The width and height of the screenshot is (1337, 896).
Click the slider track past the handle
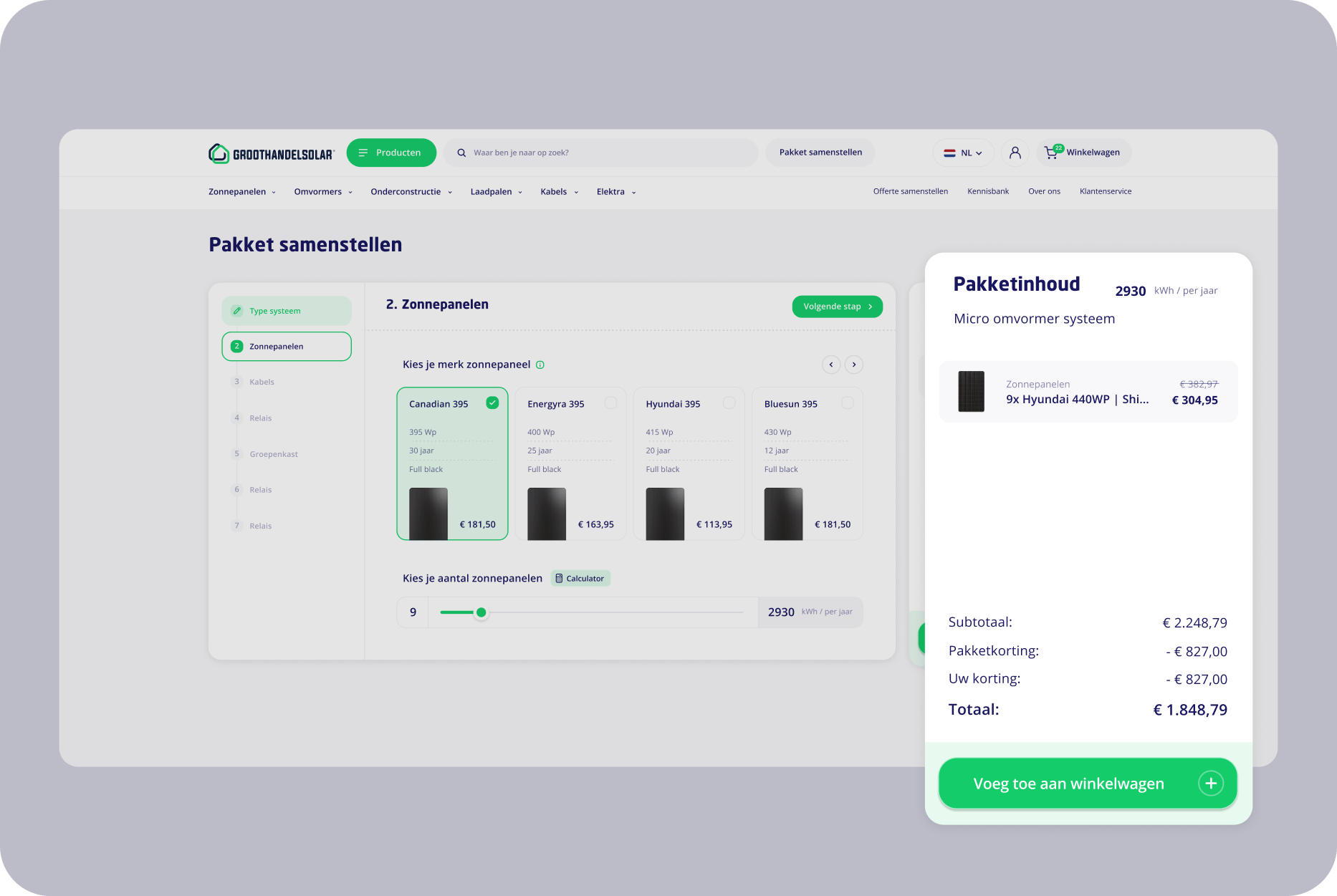tap(615, 612)
